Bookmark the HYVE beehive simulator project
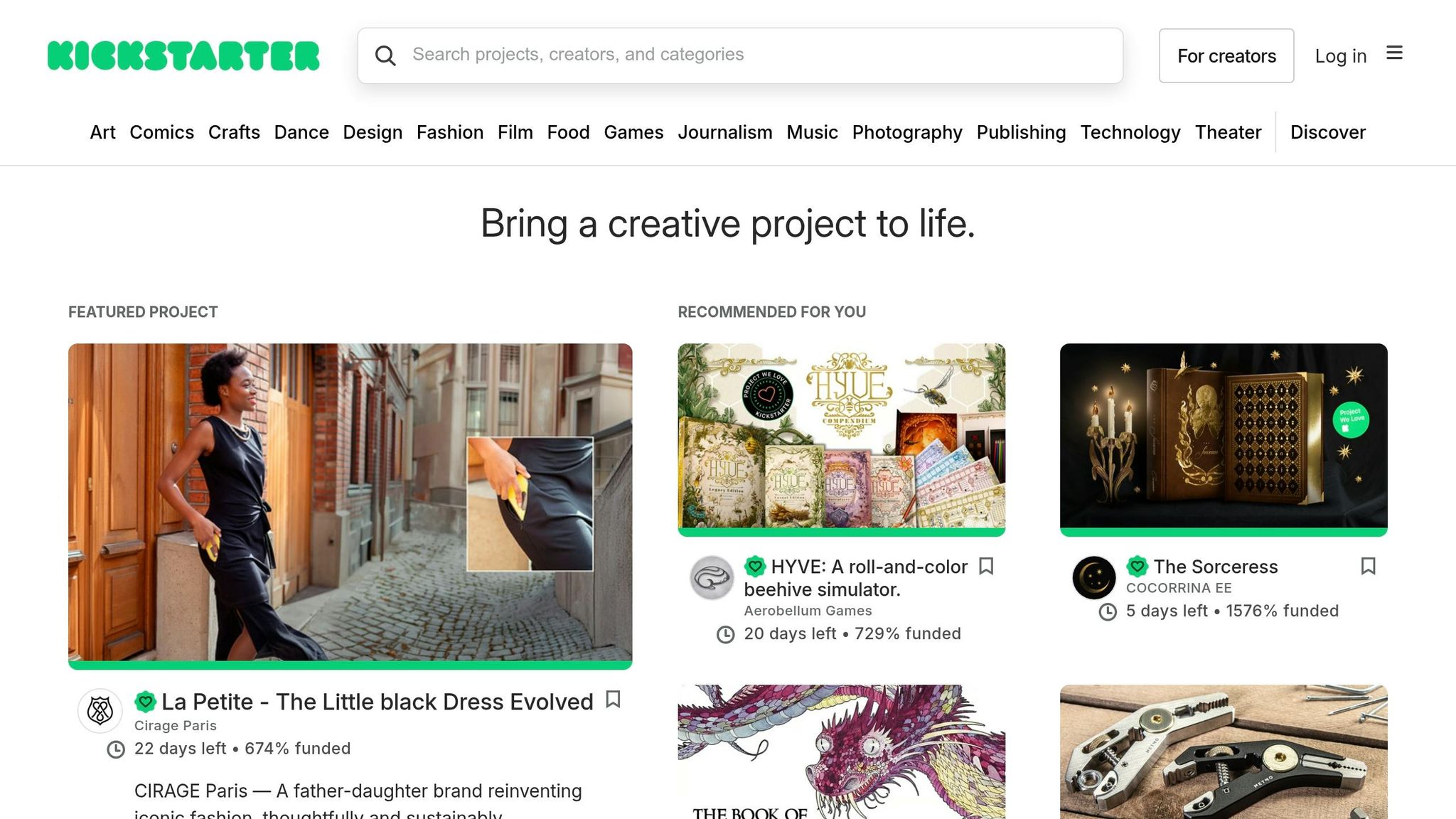The height and width of the screenshot is (819, 1456). [x=987, y=567]
